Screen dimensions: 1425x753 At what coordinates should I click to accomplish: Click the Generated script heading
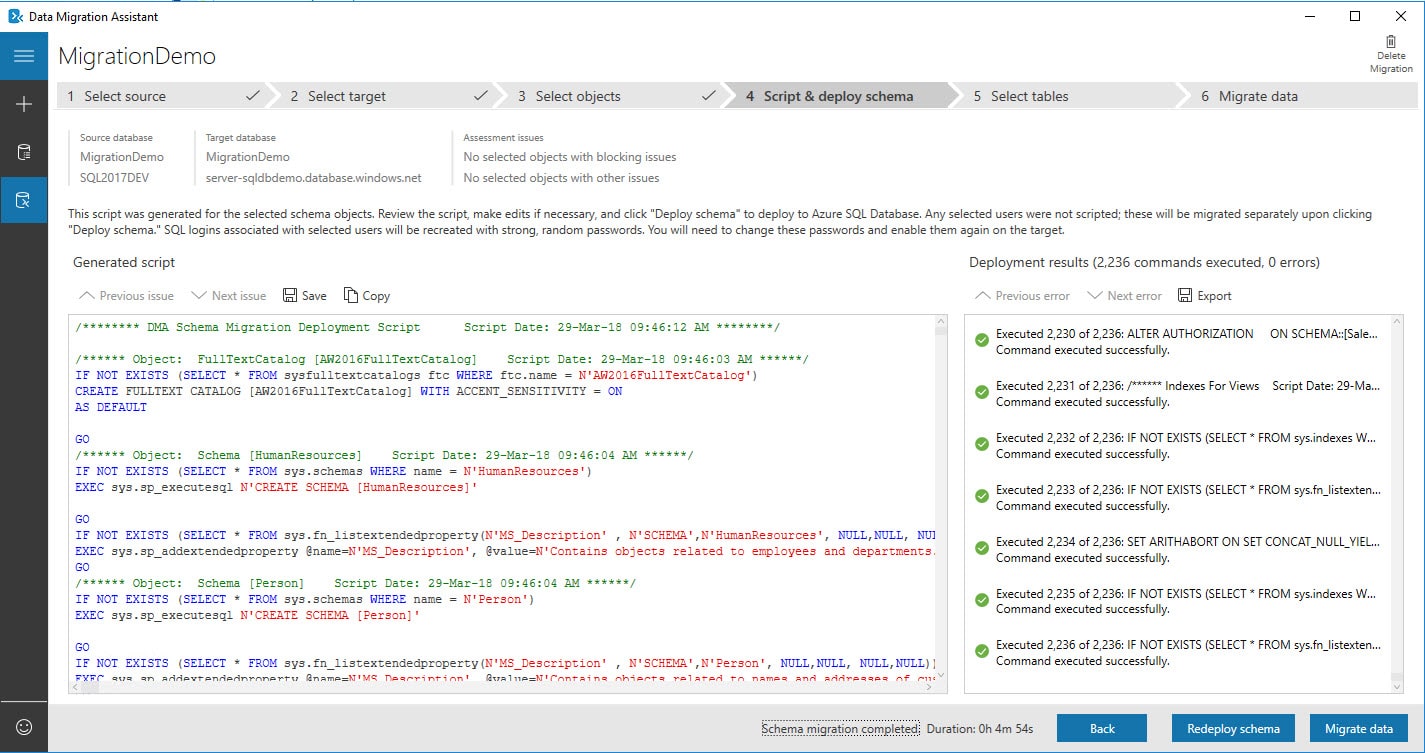(x=124, y=262)
